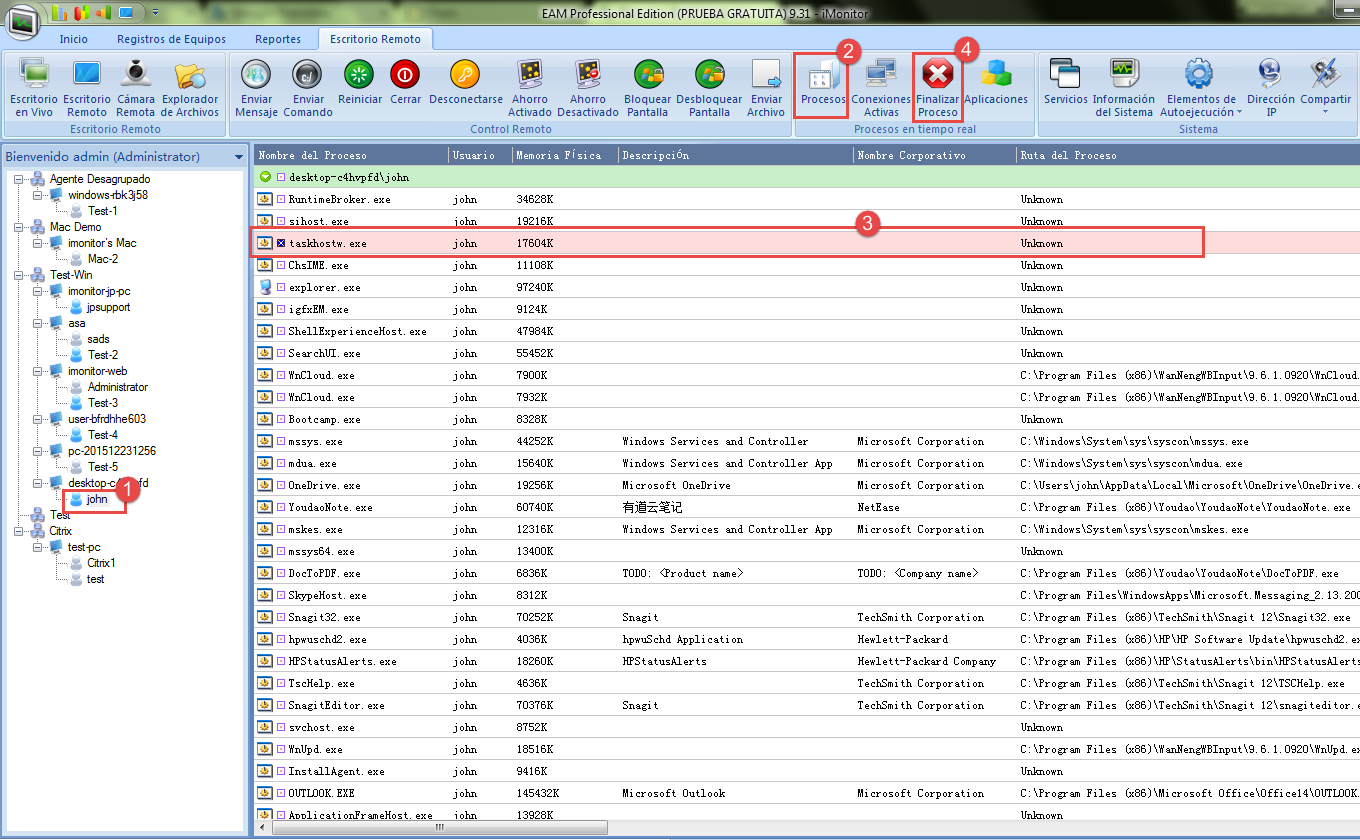Sort by the Descripción column header
Screen dimensions: 1360x840
(736, 155)
